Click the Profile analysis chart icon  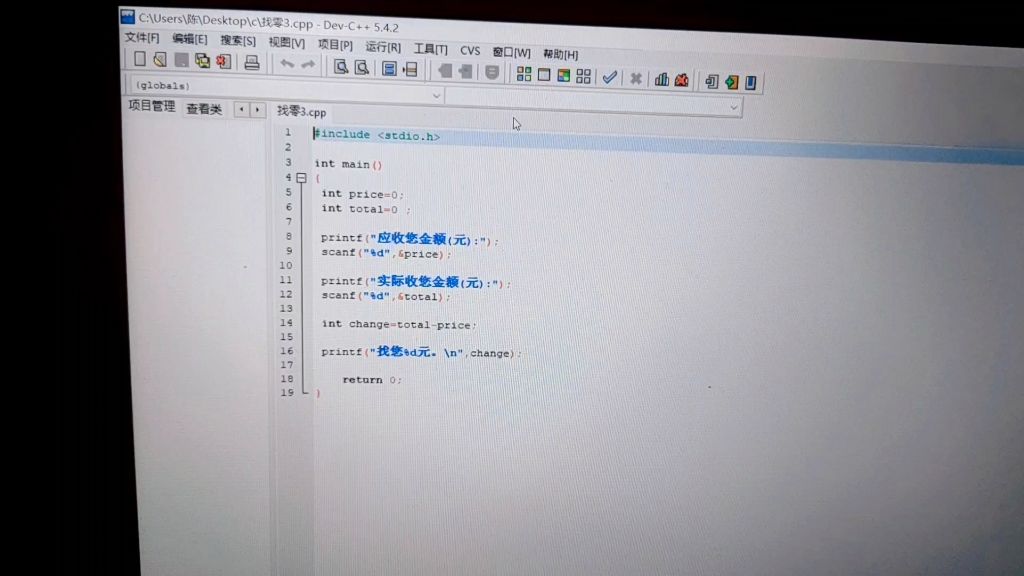pos(662,80)
